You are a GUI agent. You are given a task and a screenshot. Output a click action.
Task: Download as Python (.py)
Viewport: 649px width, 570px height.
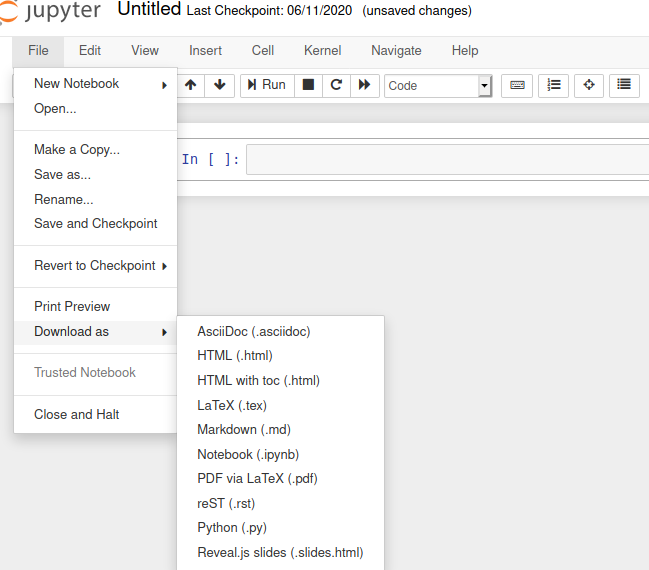tap(281, 528)
